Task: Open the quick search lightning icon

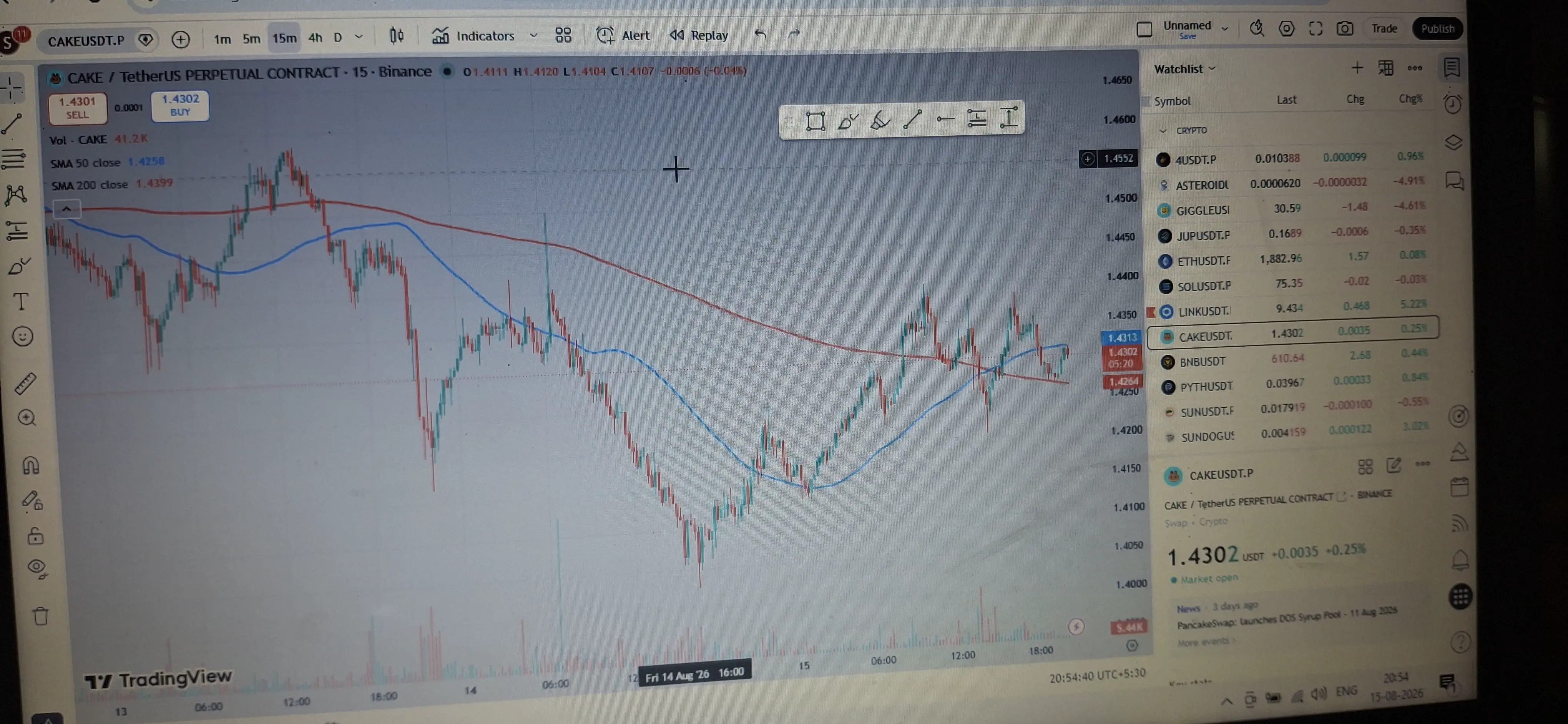Action: (x=1256, y=28)
